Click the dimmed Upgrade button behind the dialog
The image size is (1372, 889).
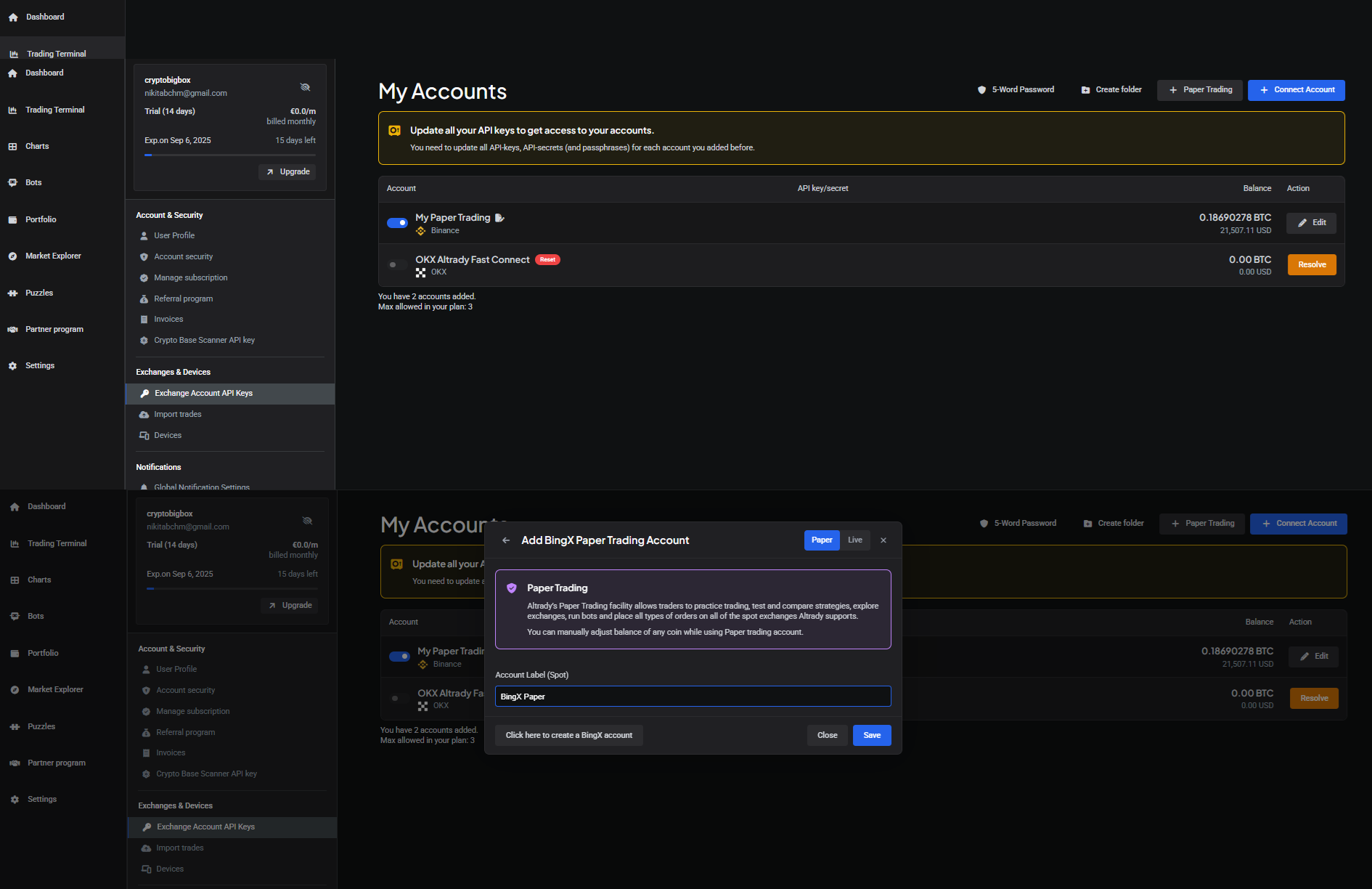point(290,605)
